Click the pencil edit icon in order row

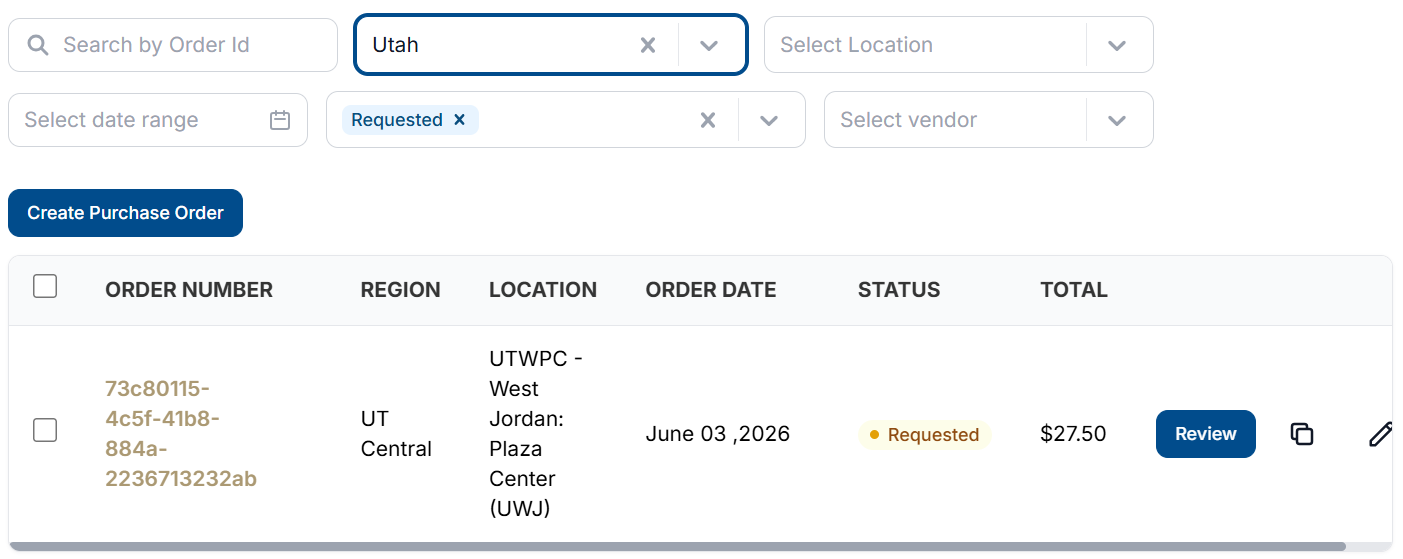(x=1380, y=434)
